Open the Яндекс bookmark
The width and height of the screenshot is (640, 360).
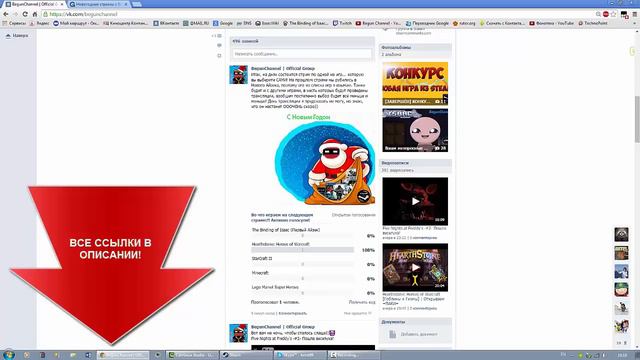pyautogui.click(x=40, y=23)
